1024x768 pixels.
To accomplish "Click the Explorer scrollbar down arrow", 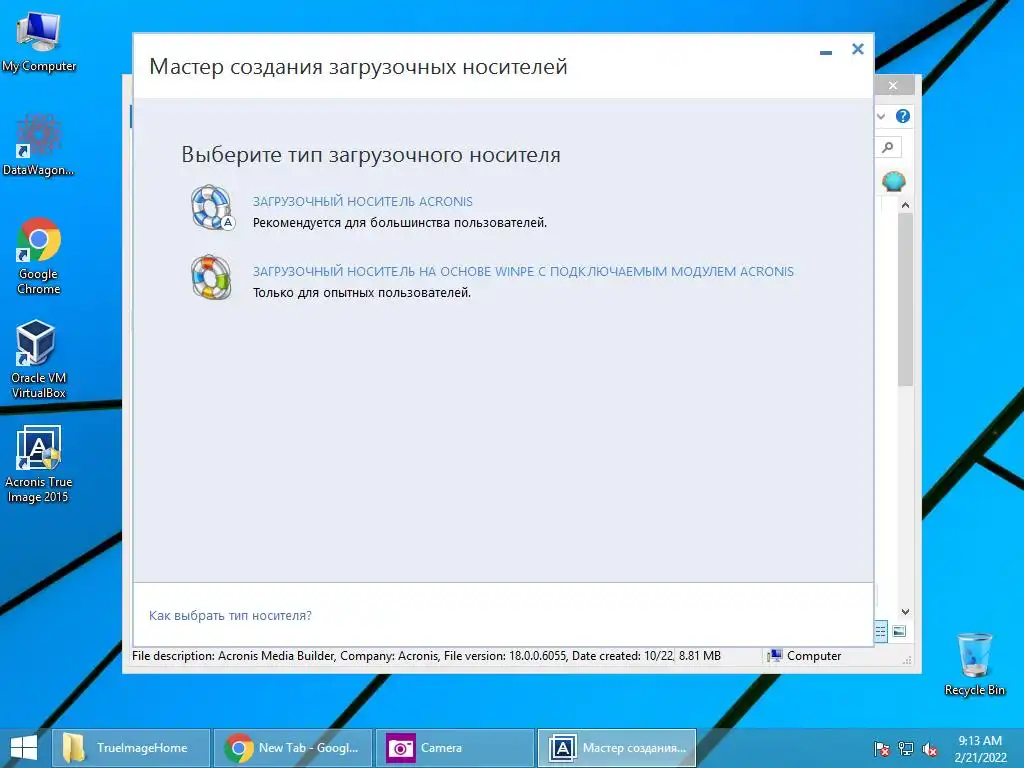I will (905, 612).
